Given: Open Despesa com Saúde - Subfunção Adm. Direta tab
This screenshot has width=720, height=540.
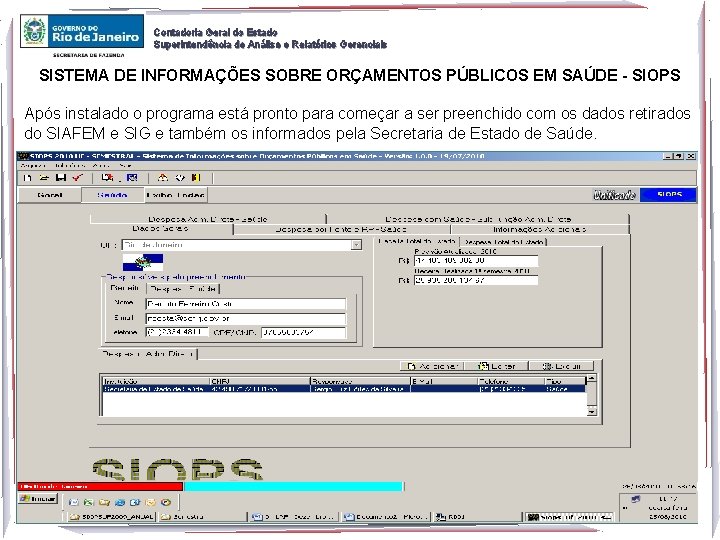Looking at the screenshot, I should (478, 219).
